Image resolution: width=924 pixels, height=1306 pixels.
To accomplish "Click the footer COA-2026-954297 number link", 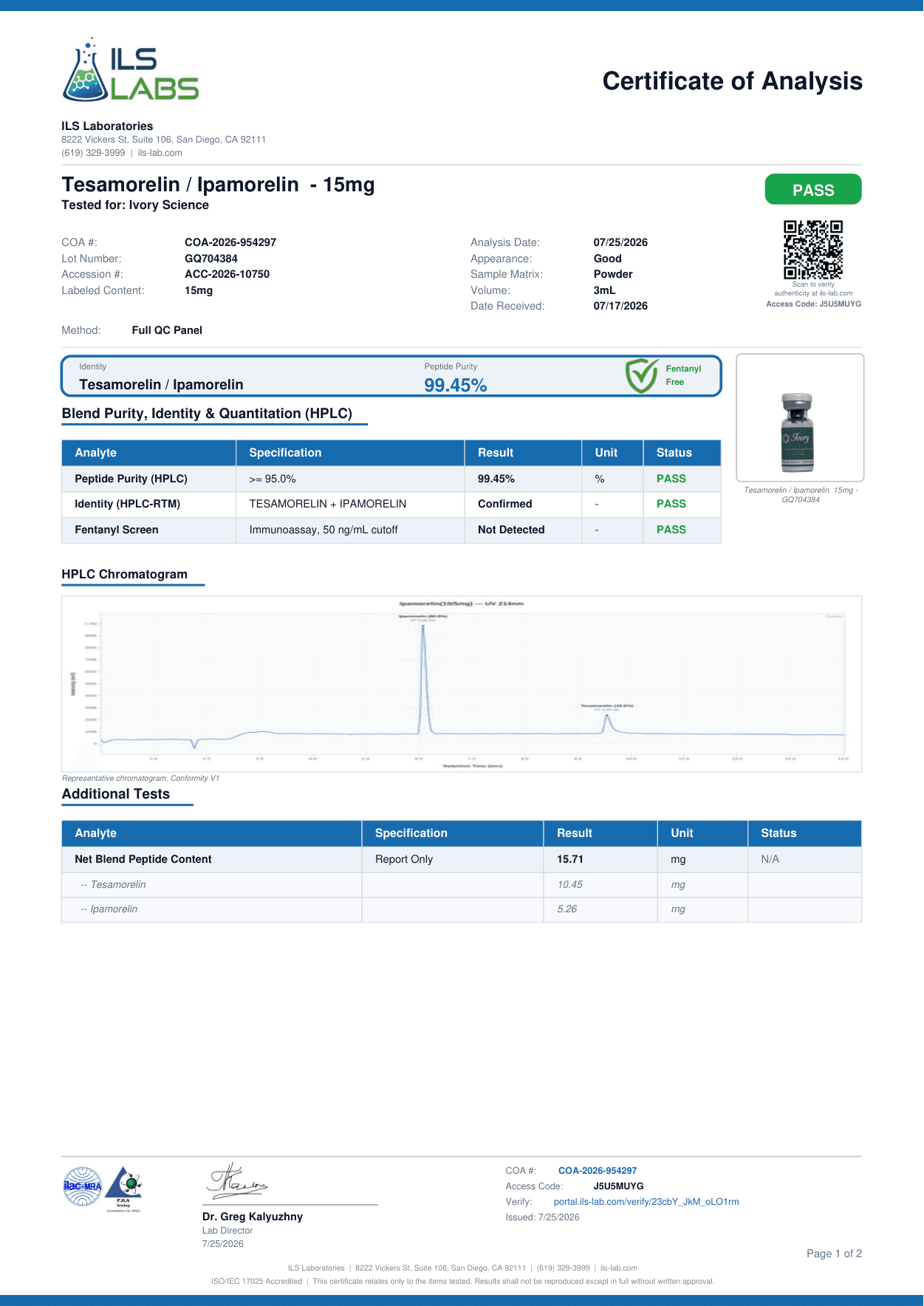I will [x=598, y=1171].
